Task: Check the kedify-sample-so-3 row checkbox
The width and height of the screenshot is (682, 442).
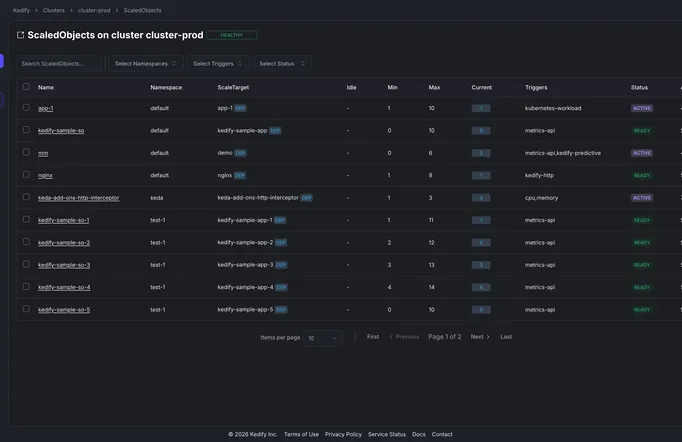Action: coord(26,264)
